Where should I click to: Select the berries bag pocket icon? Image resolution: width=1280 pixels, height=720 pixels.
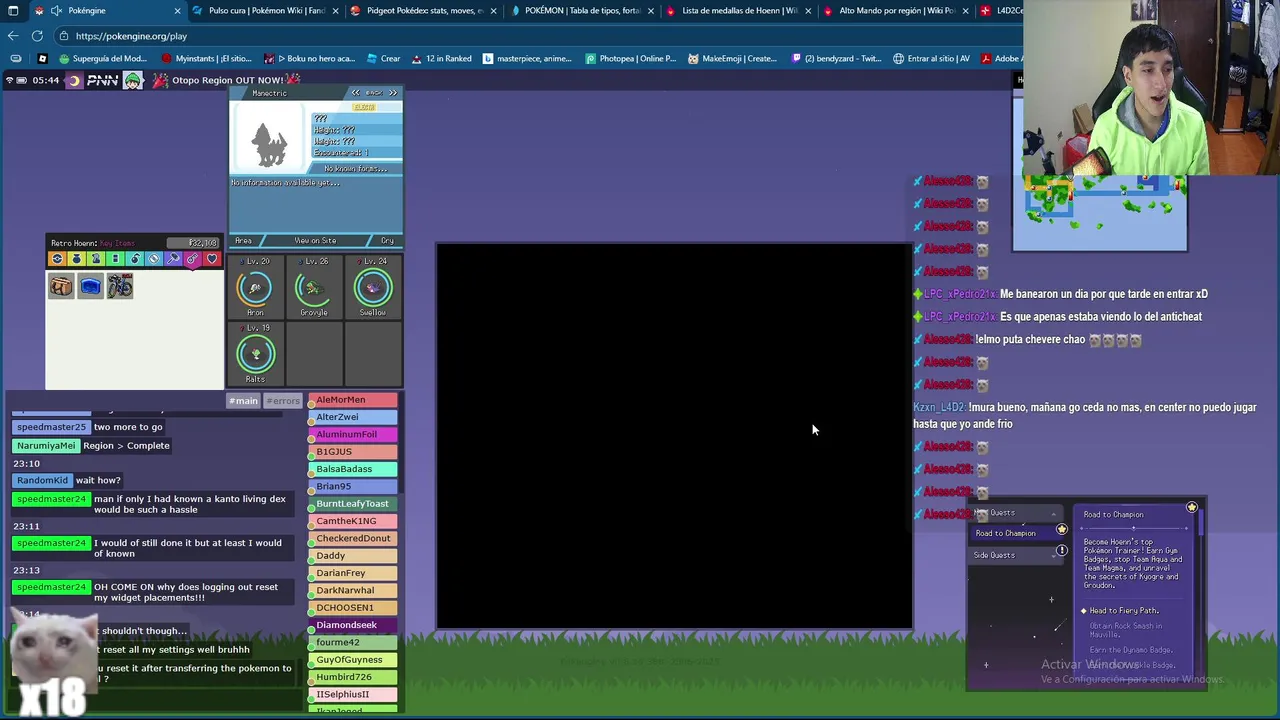[135, 259]
